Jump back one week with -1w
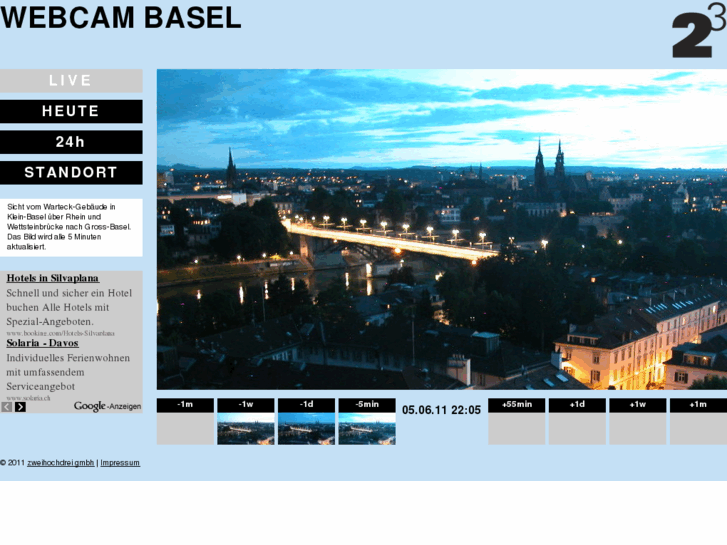This screenshot has width=727, height=545. click(x=246, y=405)
